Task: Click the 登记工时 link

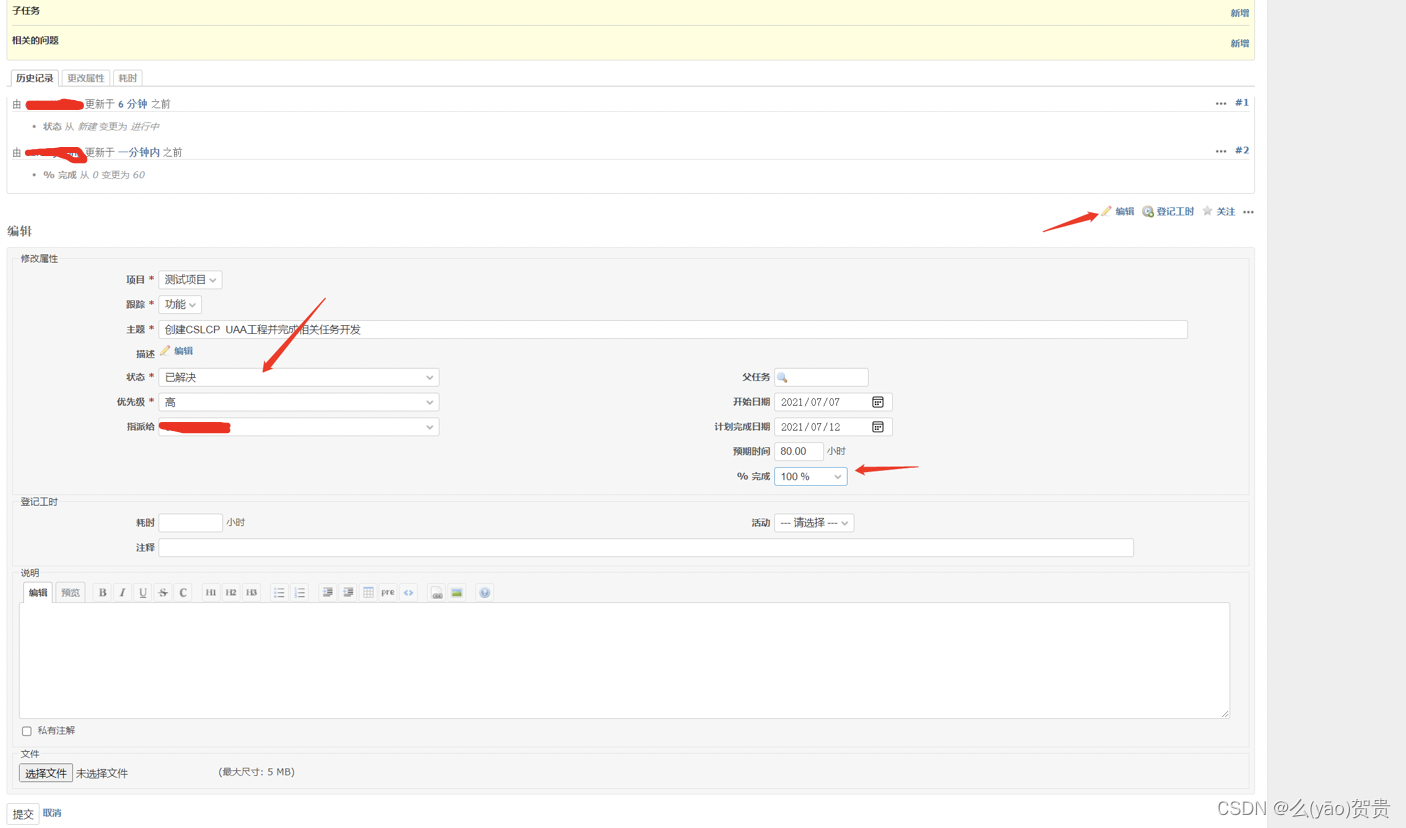Action: 1168,211
